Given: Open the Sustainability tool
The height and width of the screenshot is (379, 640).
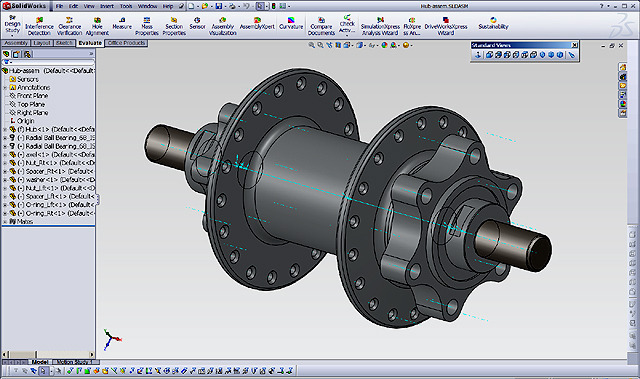Looking at the screenshot, I should (x=493, y=23).
